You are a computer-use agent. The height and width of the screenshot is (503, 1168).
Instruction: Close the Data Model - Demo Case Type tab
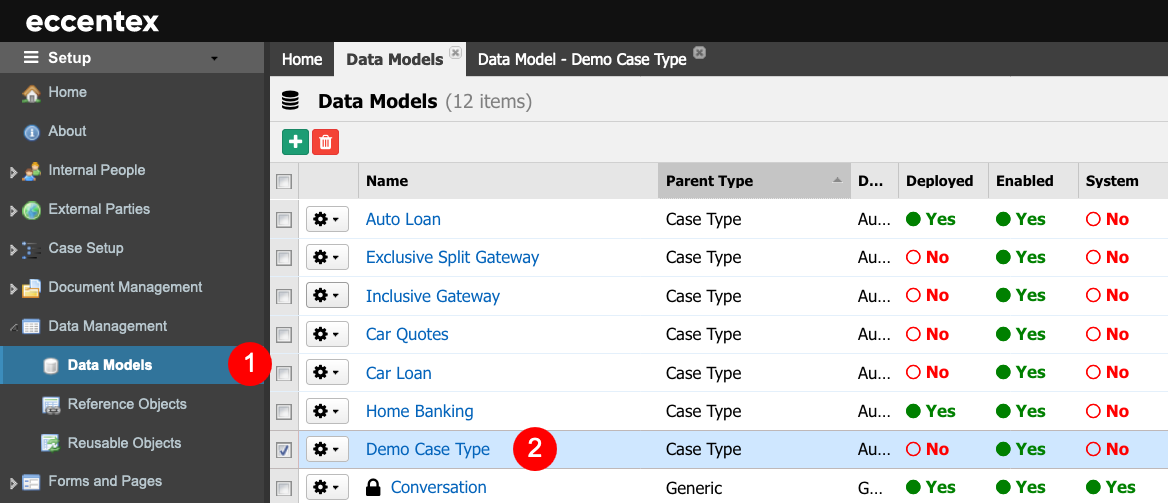coord(699,52)
